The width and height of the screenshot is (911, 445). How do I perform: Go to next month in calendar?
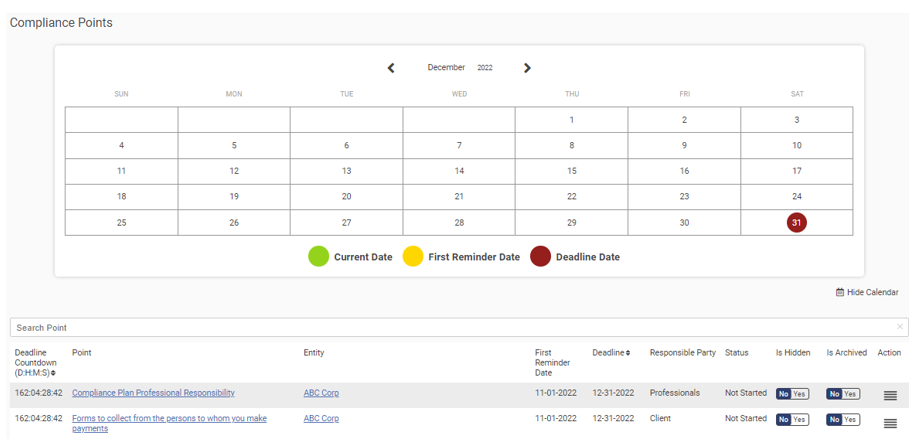(527, 68)
